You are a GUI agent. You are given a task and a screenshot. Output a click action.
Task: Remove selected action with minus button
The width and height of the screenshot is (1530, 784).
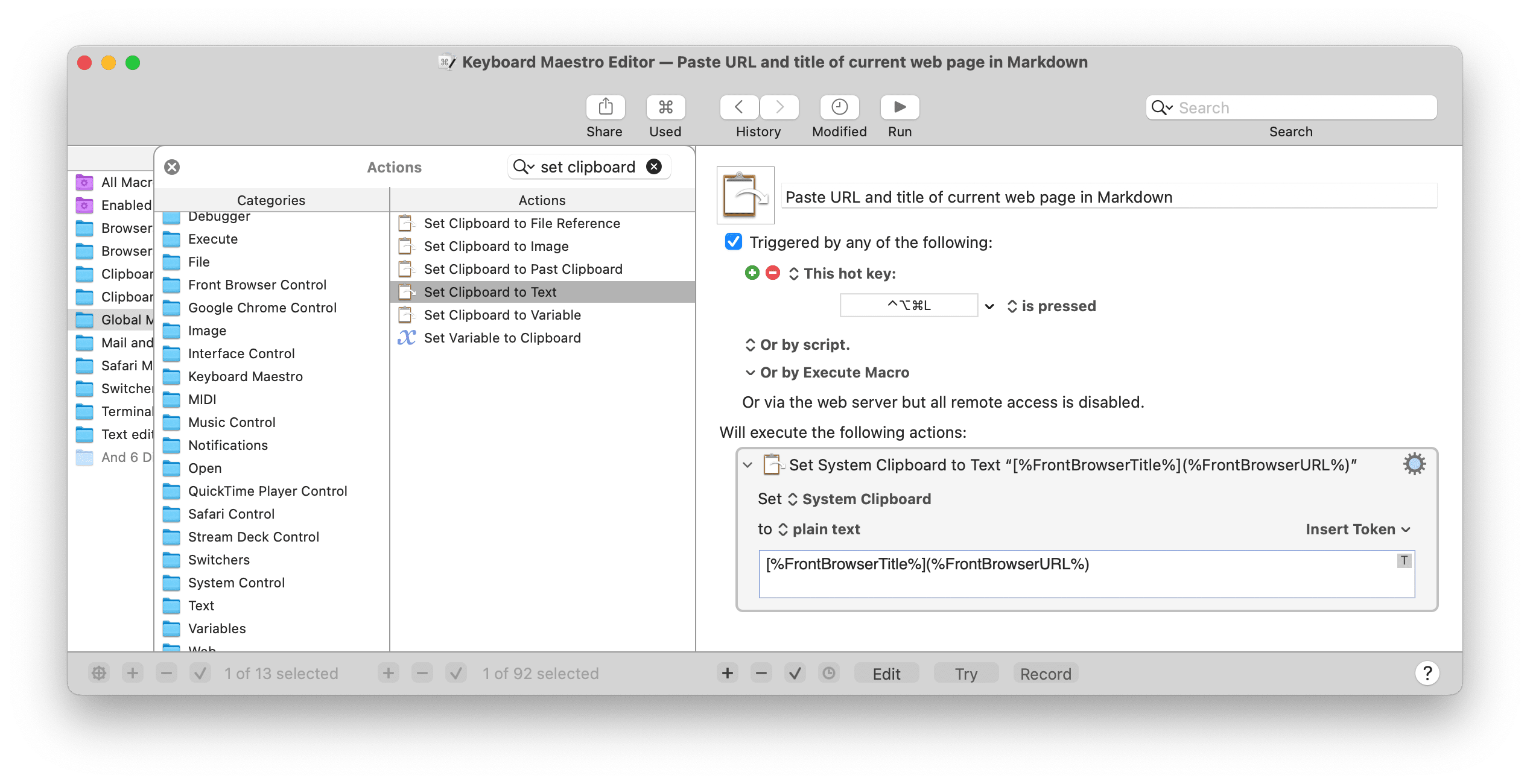[761, 673]
